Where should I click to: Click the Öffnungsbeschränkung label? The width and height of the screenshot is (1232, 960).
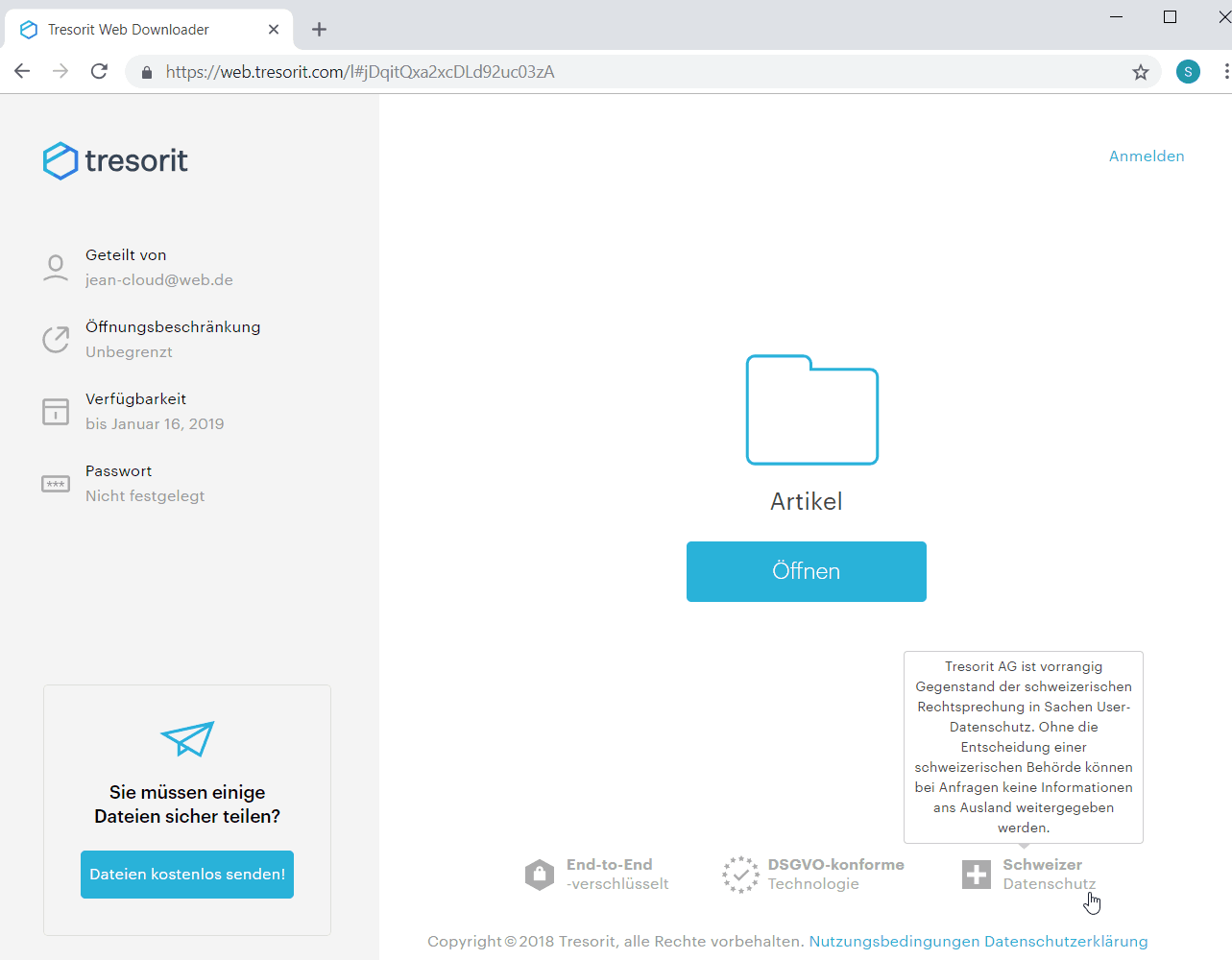(173, 327)
